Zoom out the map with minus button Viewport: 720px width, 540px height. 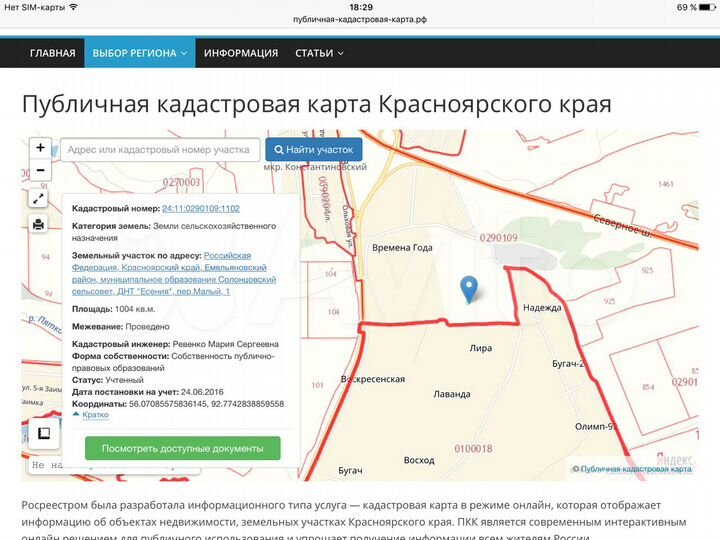tap(40, 170)
